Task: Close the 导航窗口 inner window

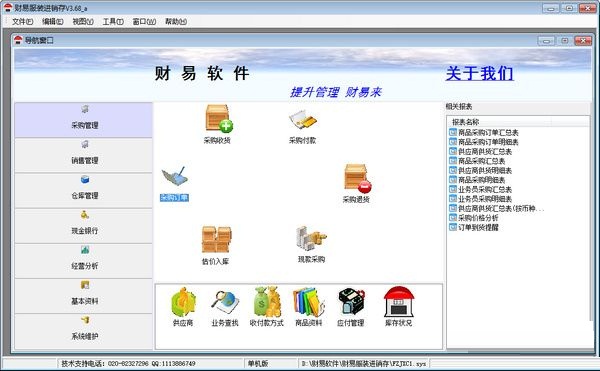Action: tap(584, 41)
